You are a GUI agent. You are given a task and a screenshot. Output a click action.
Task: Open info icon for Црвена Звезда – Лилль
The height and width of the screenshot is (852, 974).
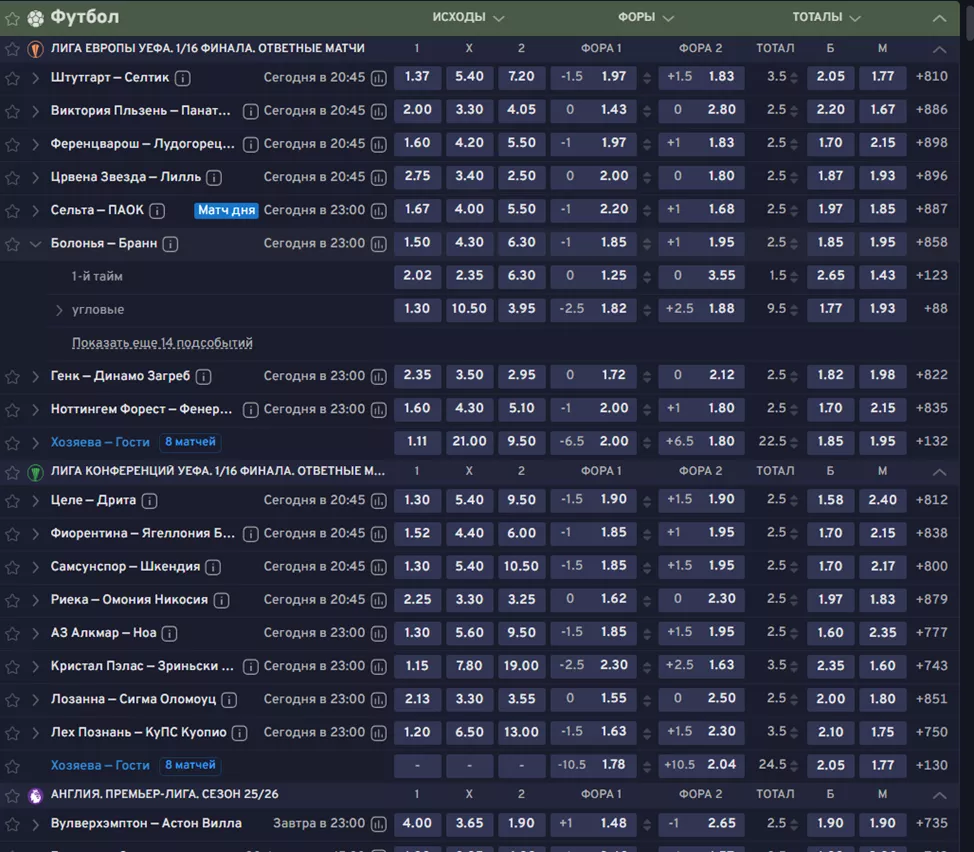[214, 177]
